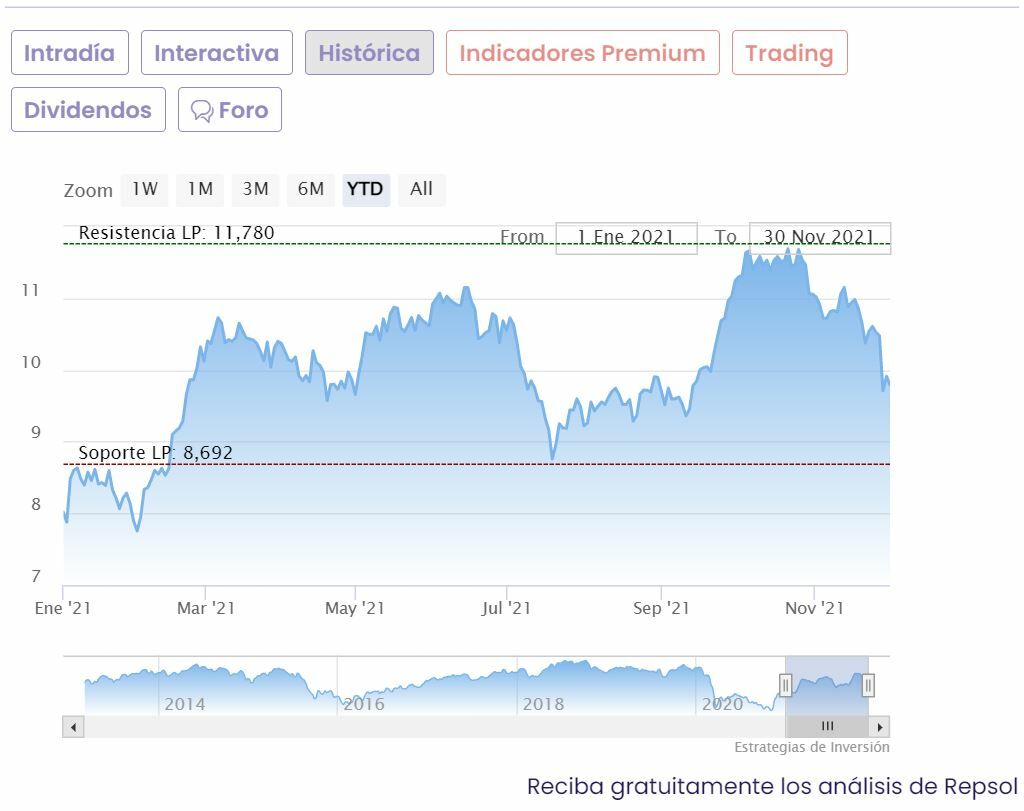Screen dimensions: 1024x811
Task: Select the All zoom range
Action: [x=421, y=189]
